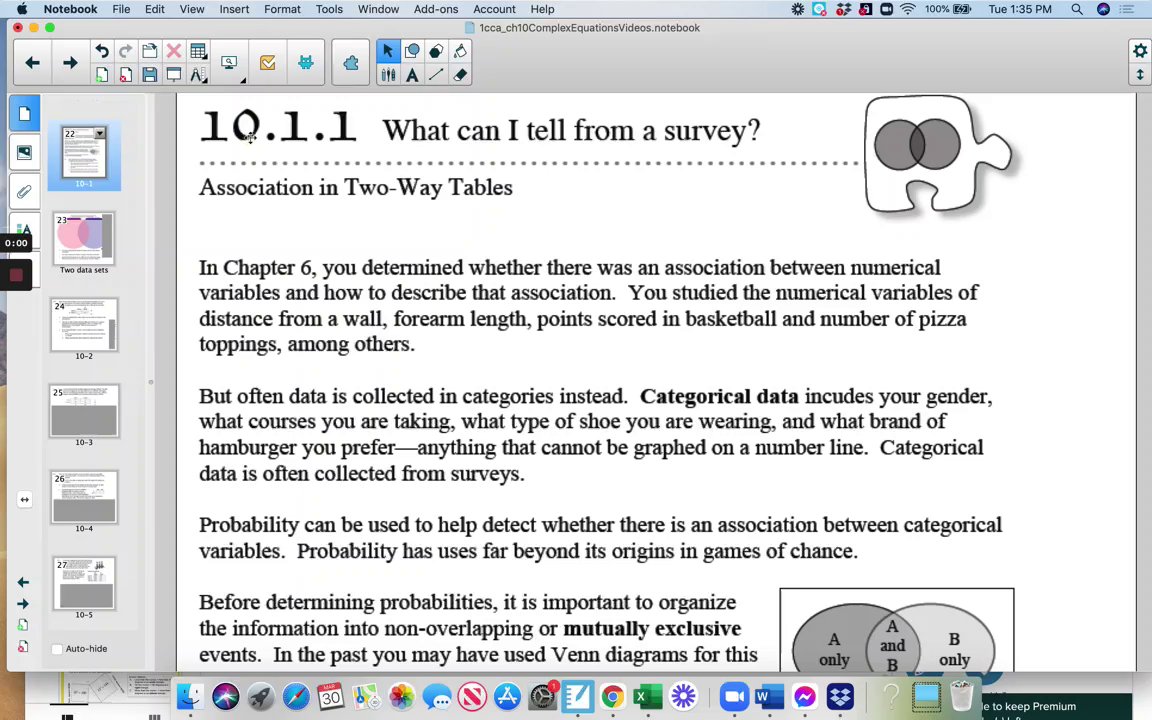Open Finder from the Dock

(190, 696)
